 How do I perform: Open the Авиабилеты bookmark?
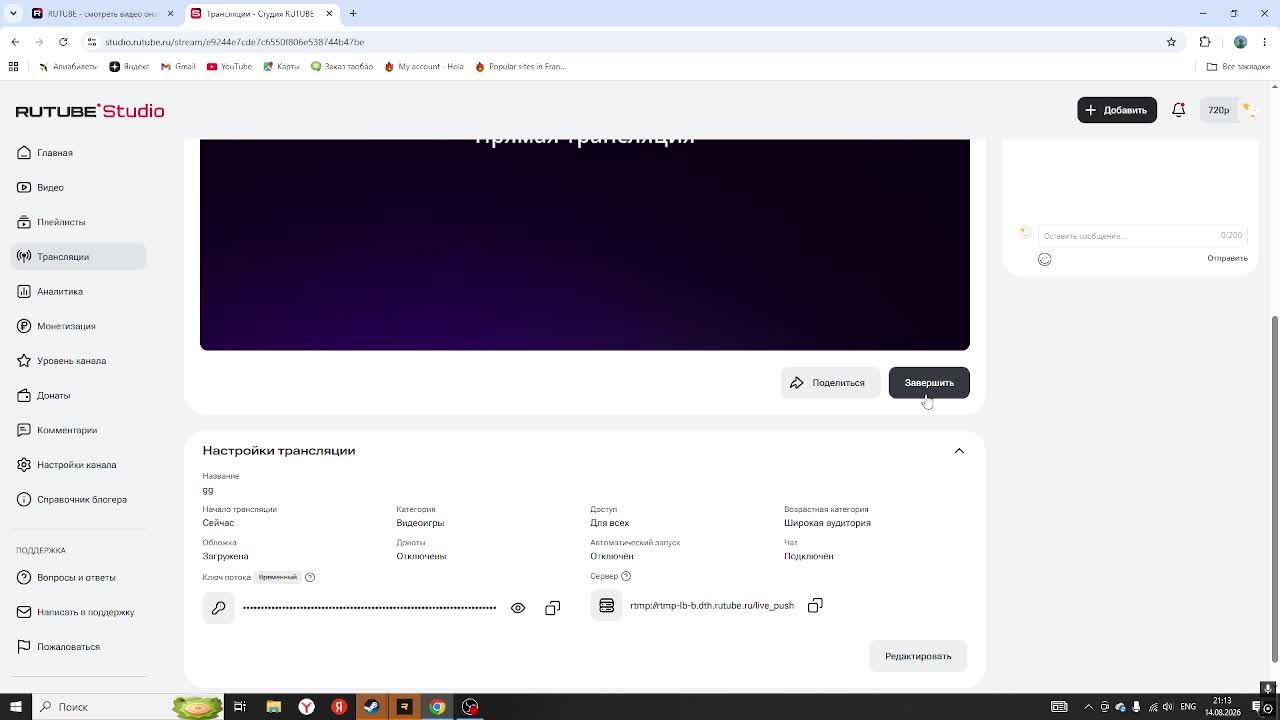[x=68, y=67]
